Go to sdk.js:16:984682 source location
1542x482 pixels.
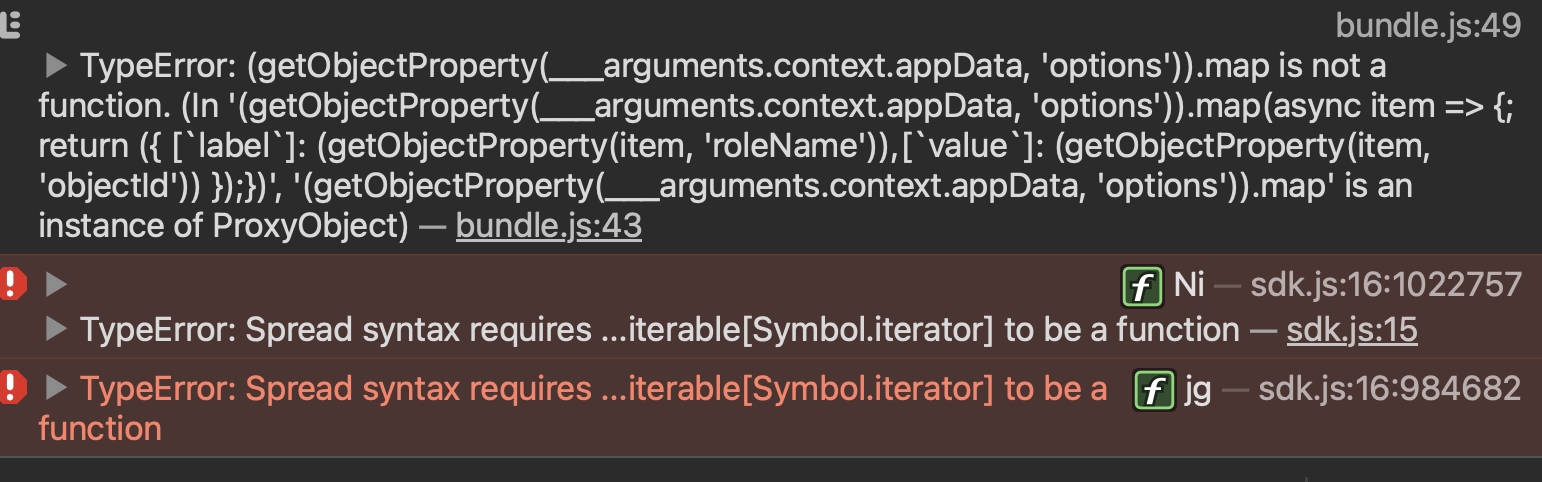1390,388
